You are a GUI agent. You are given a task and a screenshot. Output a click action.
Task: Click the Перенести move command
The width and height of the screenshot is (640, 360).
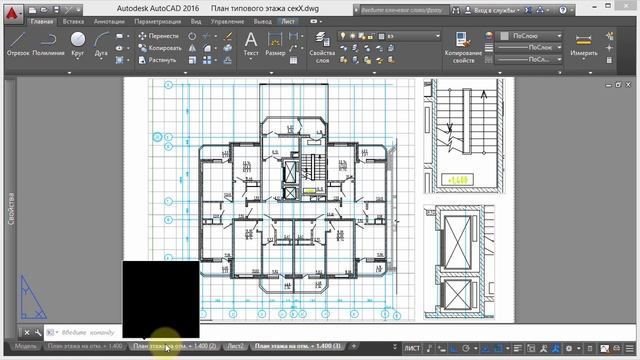pyautogui.click(x=159, y=36)
